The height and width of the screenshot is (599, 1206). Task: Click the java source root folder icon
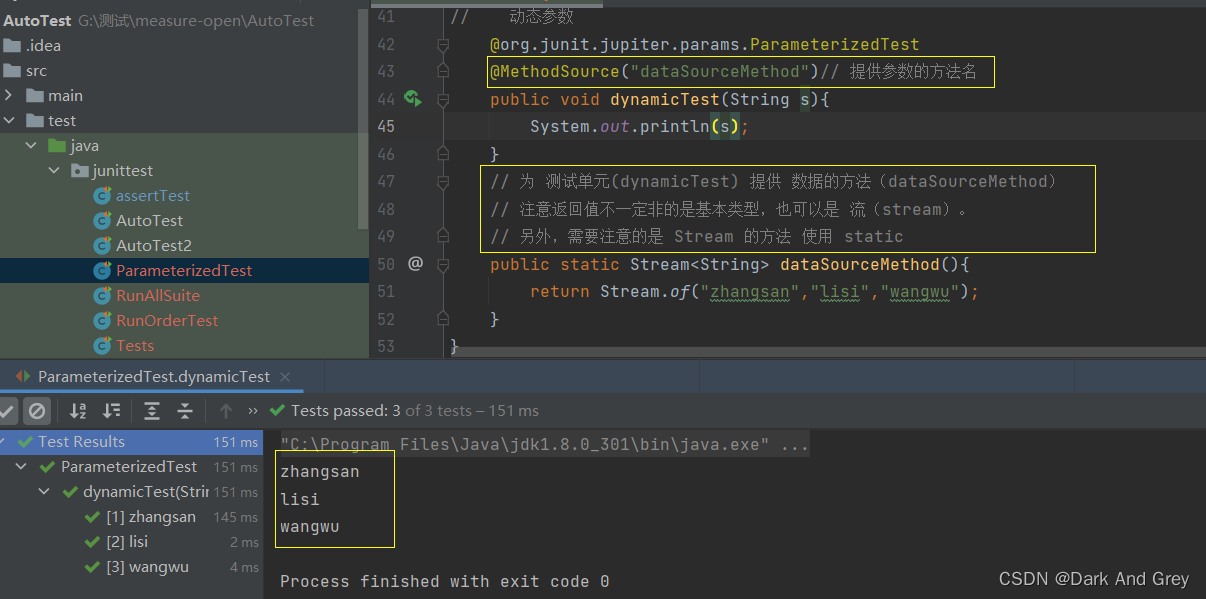click(57, 146)
